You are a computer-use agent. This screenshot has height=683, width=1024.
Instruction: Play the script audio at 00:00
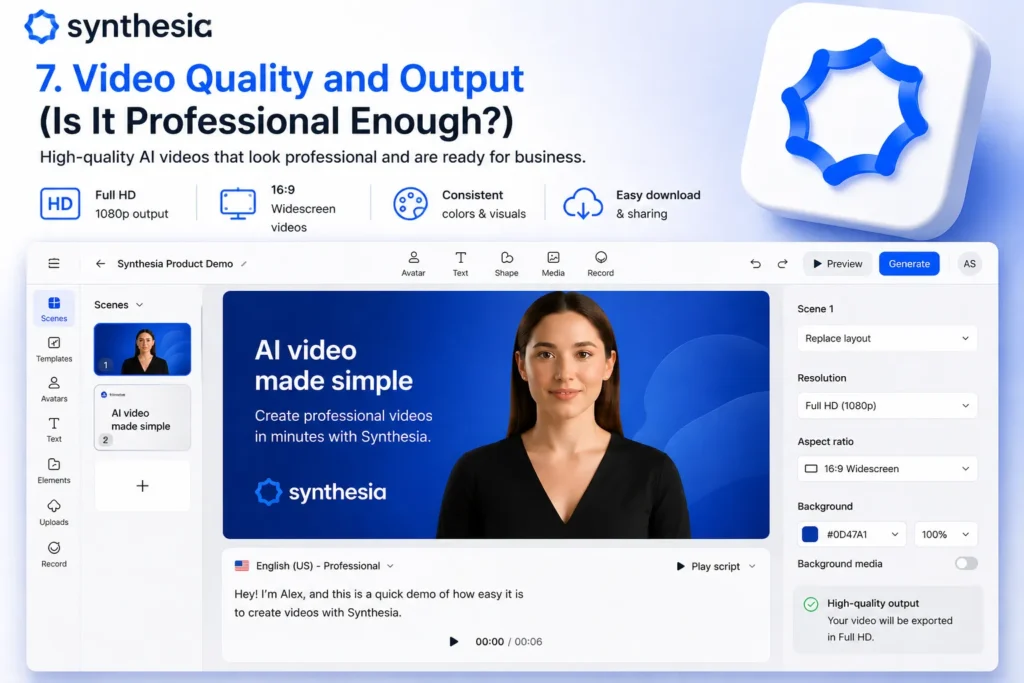(x=453, y=641)
